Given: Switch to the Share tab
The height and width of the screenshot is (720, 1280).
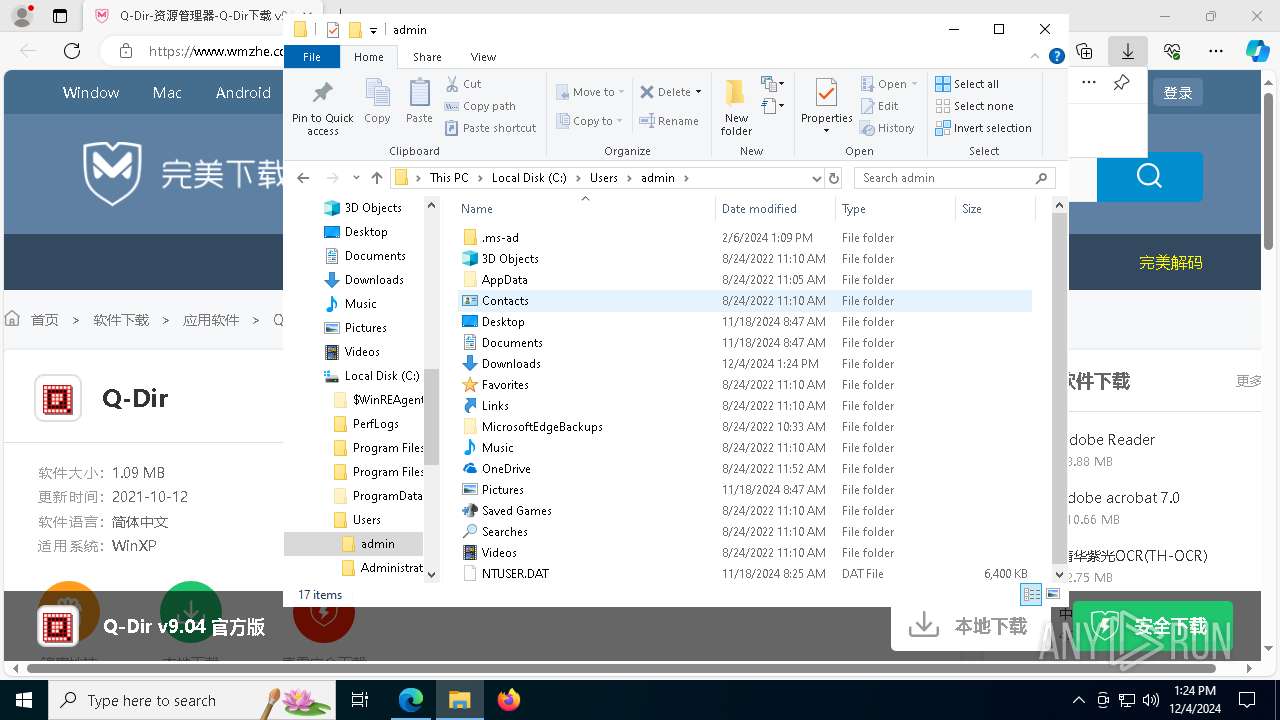Looking at the screenshot, I should (x=427, y=57).
